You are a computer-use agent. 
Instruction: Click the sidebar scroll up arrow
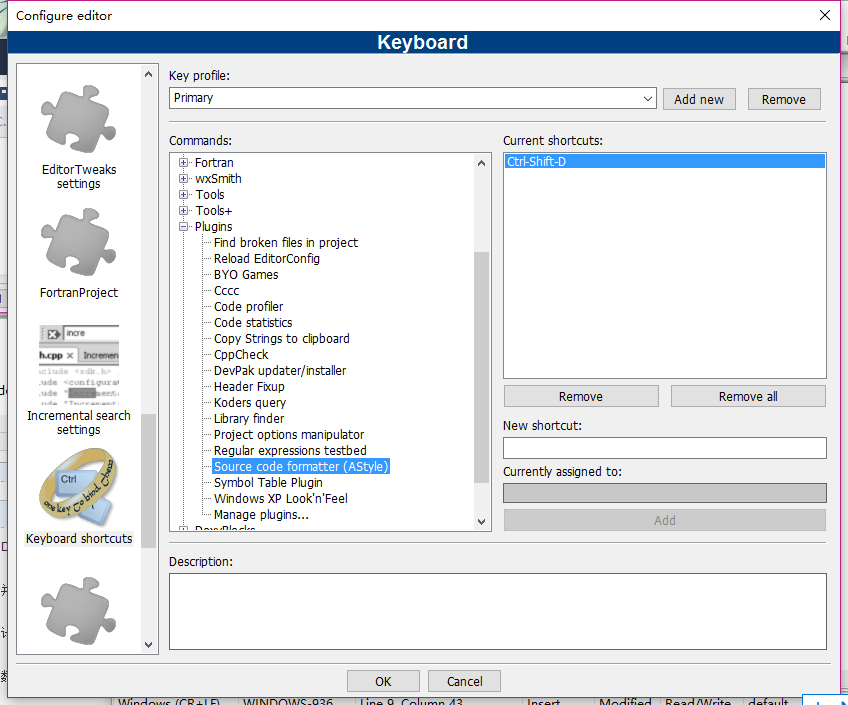click(x=148, y=75)
